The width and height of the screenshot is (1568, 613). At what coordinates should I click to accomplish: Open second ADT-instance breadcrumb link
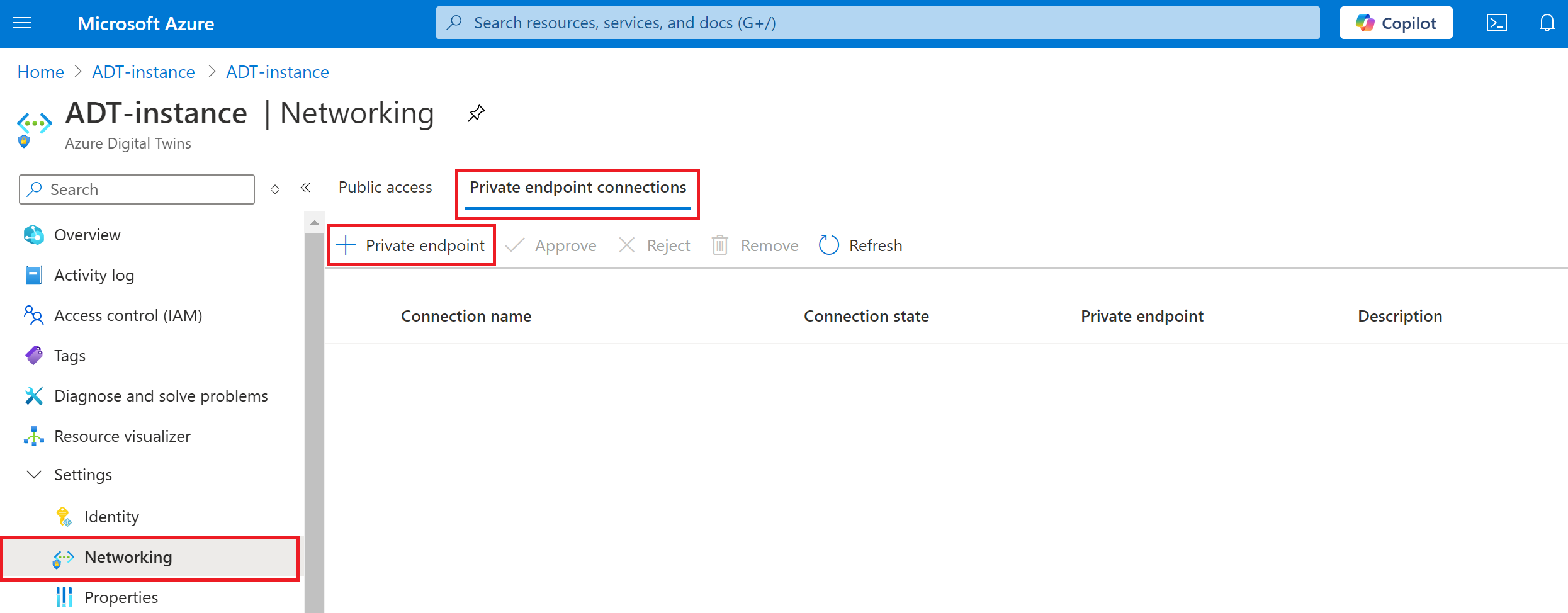[x=278, y=72]
